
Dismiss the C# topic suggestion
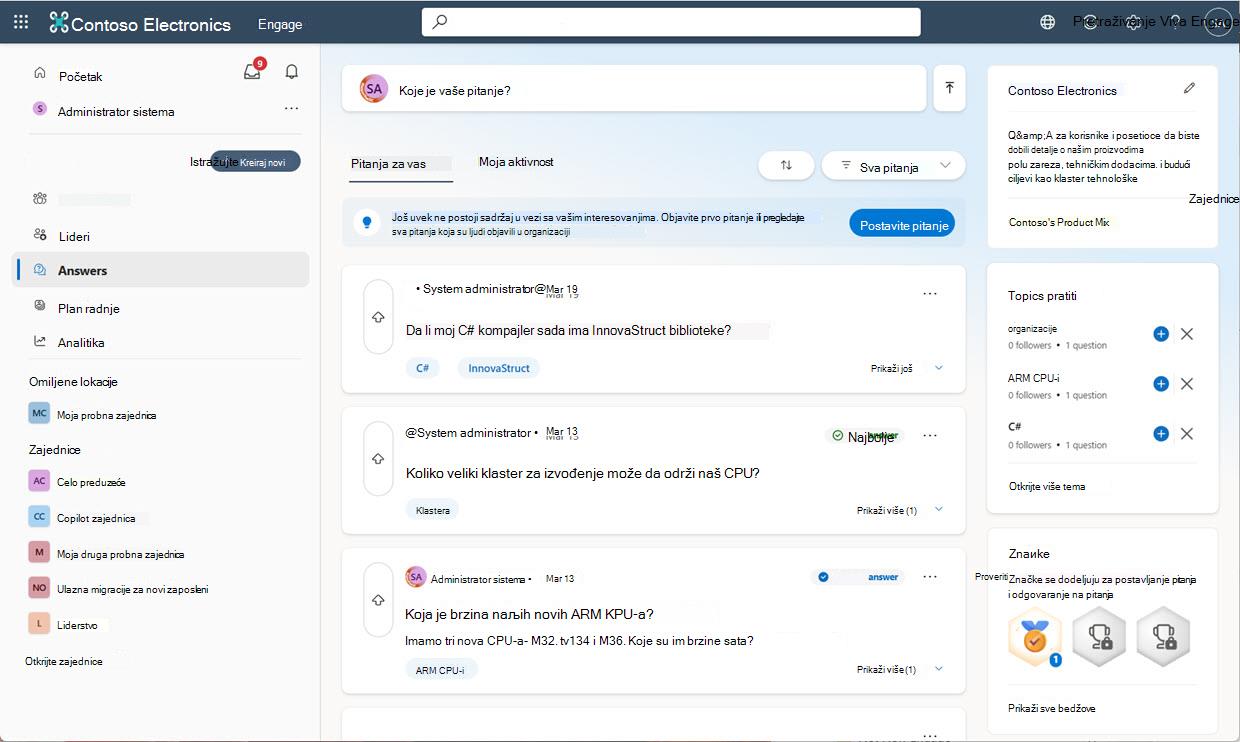pyautogui.click(x=1187, y=434)
